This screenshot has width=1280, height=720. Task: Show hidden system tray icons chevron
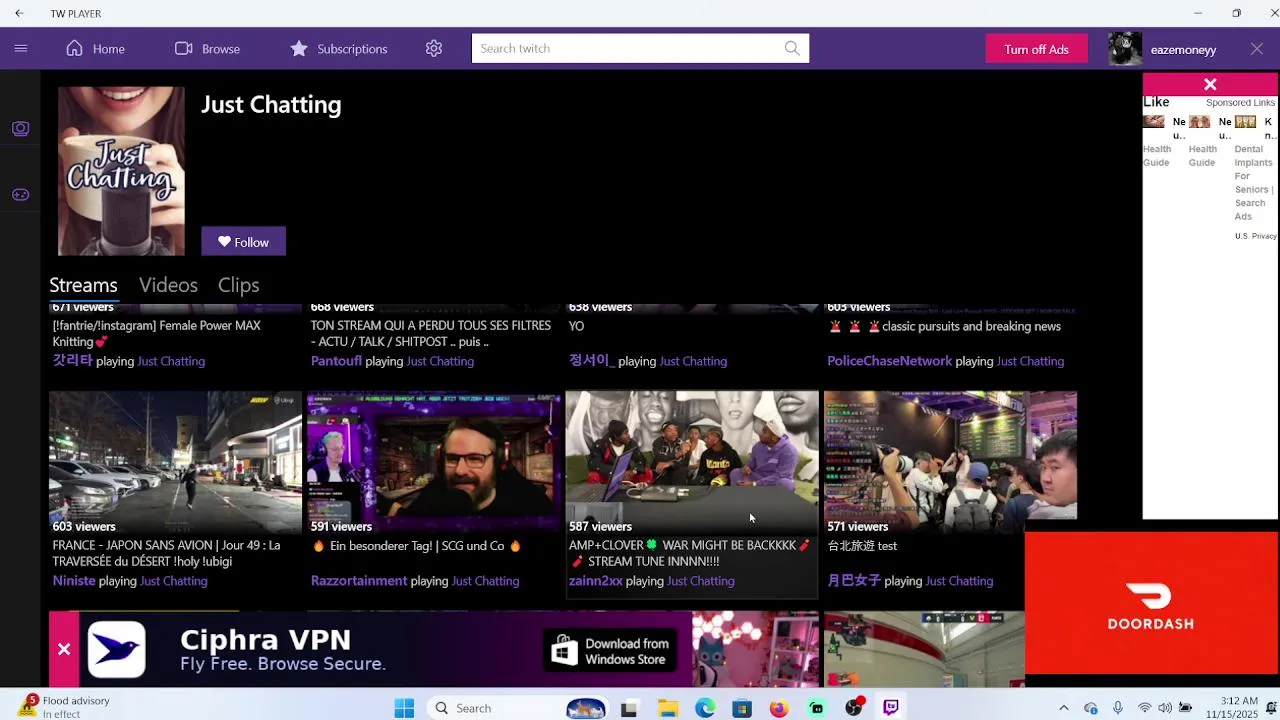point(1063,708)
